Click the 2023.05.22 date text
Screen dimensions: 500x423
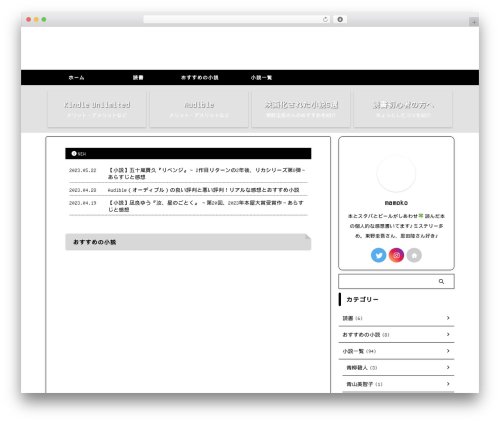click(83, 170)
